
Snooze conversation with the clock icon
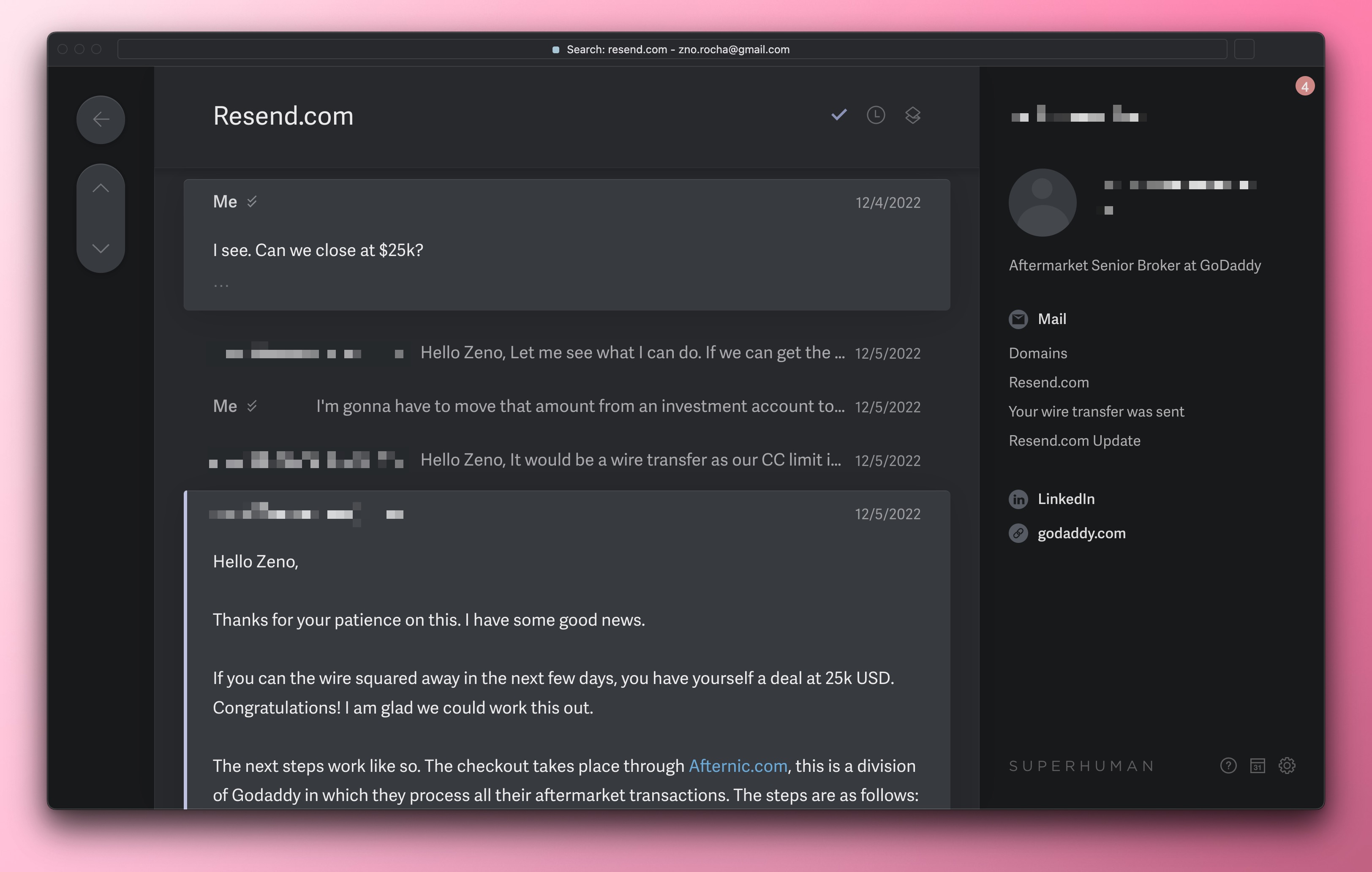pyautogui.click(x=876, y=115)
